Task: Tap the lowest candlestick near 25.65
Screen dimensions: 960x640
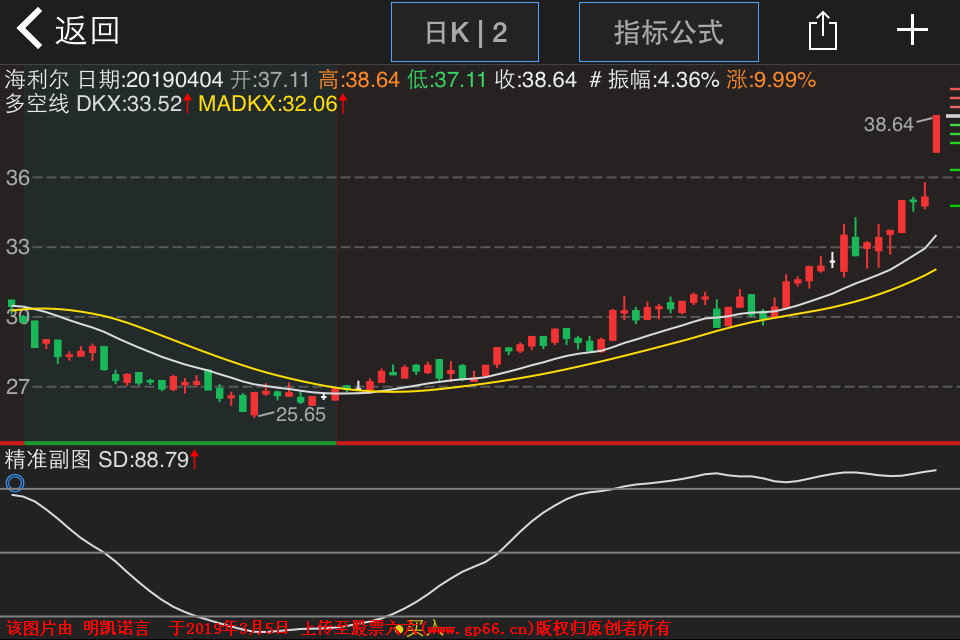Action: tap(254, 404)
